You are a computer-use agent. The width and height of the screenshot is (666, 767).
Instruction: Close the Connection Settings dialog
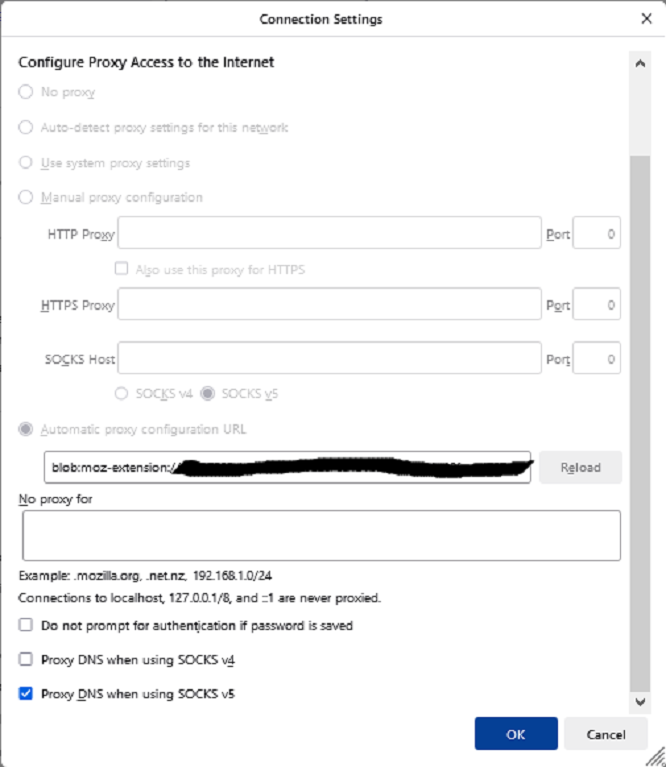(x=646, y=18)
